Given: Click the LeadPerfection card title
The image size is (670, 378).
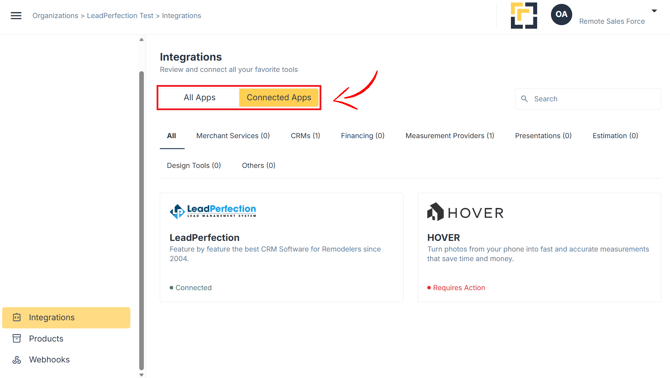Looking at the screenshot, I should (204, 237).
